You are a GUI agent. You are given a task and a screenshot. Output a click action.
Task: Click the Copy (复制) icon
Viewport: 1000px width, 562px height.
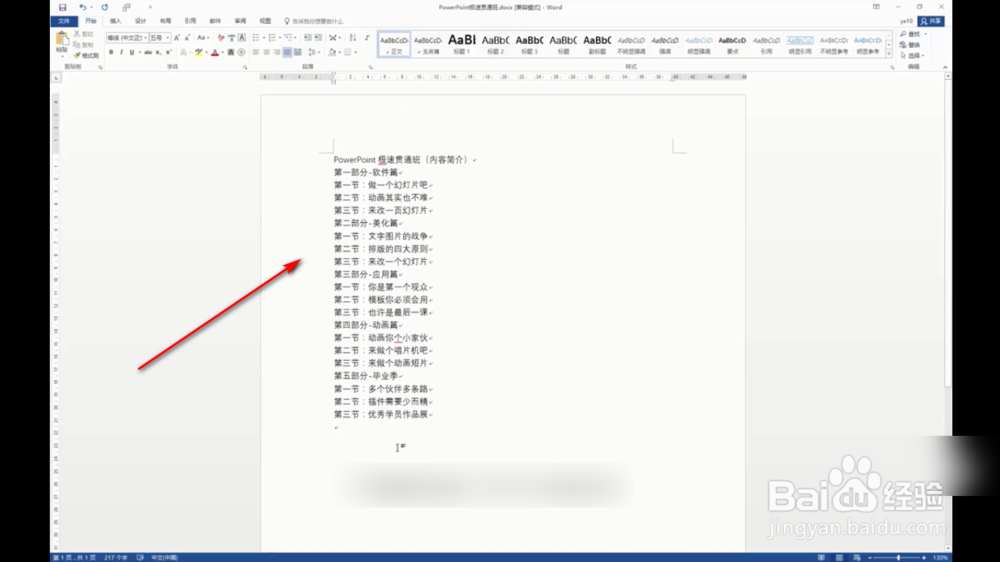77,45
